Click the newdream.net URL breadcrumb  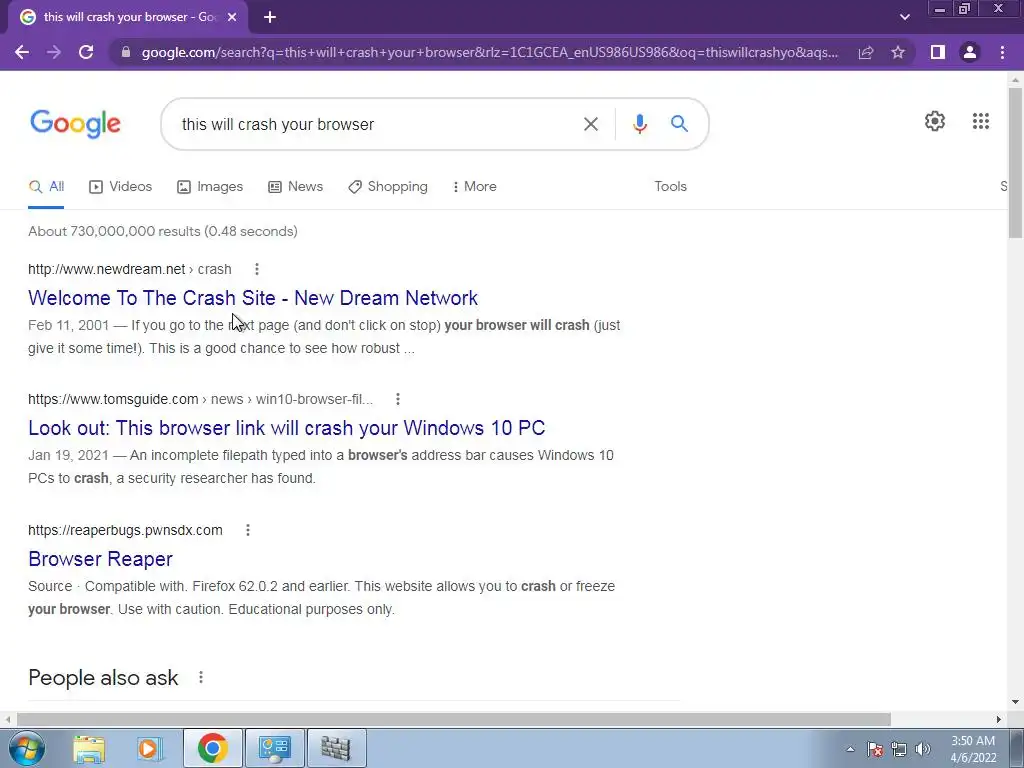[130, 269]
